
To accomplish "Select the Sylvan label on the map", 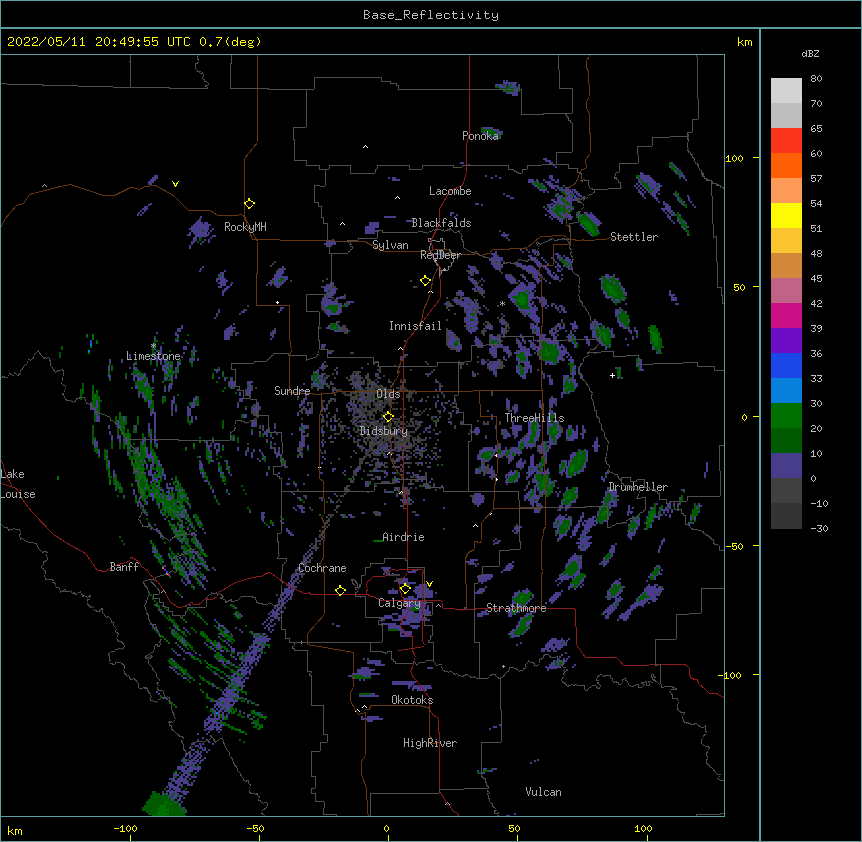I will [390, 245].
